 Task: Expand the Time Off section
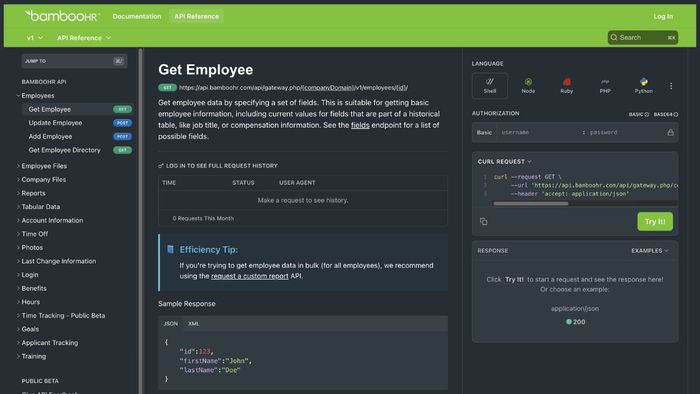(18, 234)
